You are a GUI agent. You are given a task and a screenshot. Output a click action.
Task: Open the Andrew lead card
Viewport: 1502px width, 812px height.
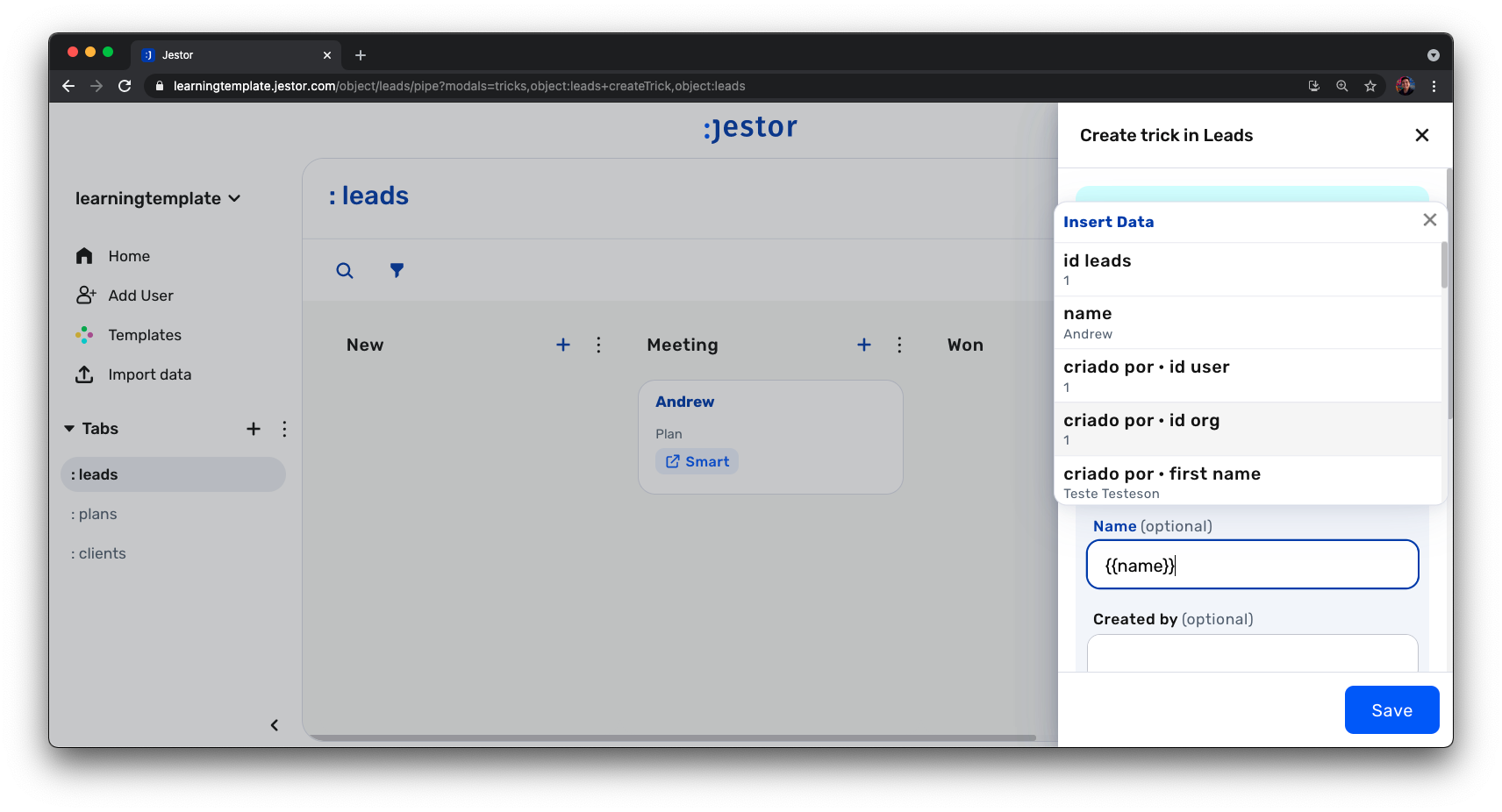tap(770, 437)
